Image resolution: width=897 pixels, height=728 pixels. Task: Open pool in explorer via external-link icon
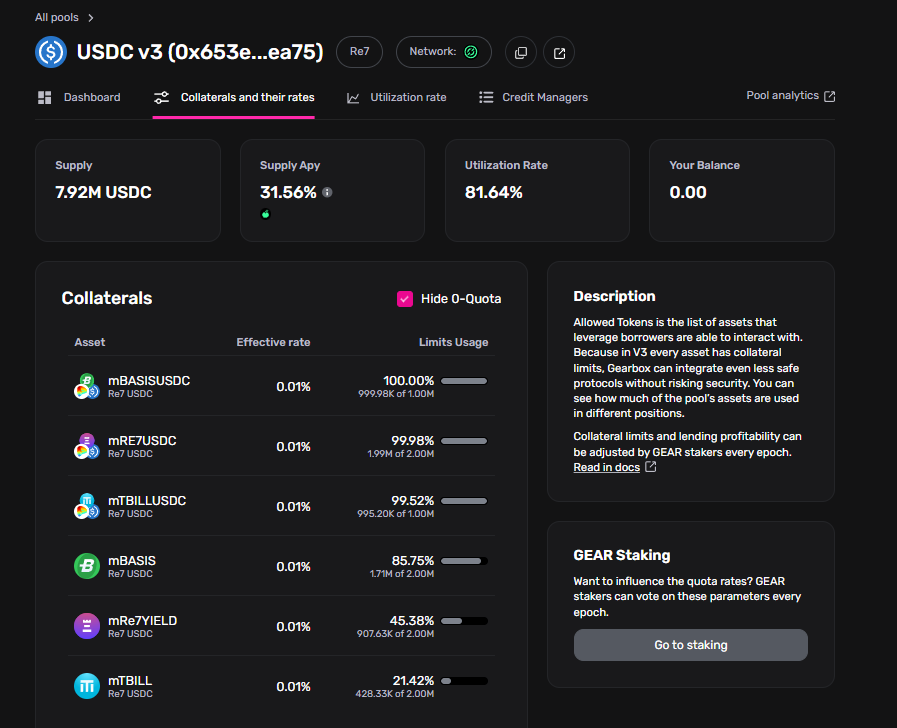coord(559,53)
